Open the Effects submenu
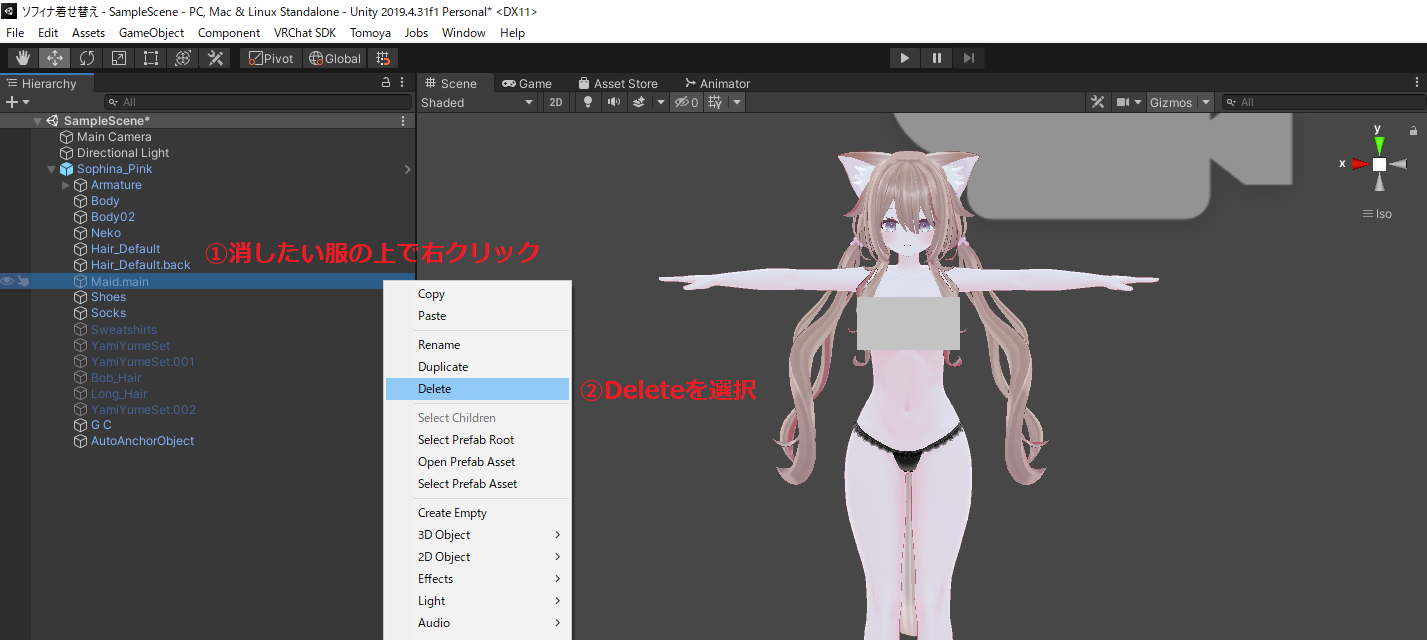Image resolution: width=1427 pixels, height=640 pixels. [x=477, y=579]
